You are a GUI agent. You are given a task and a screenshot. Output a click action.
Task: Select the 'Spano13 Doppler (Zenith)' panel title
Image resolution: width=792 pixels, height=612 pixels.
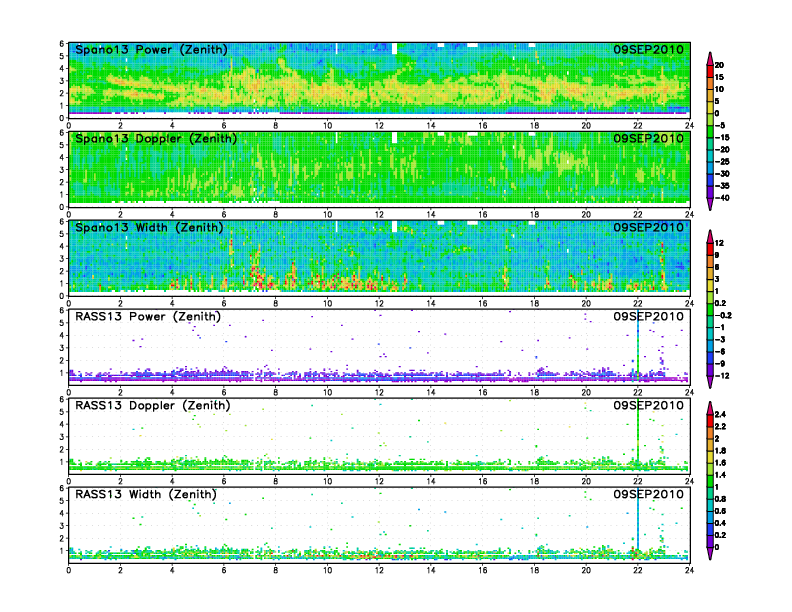[x=154, y=138]
